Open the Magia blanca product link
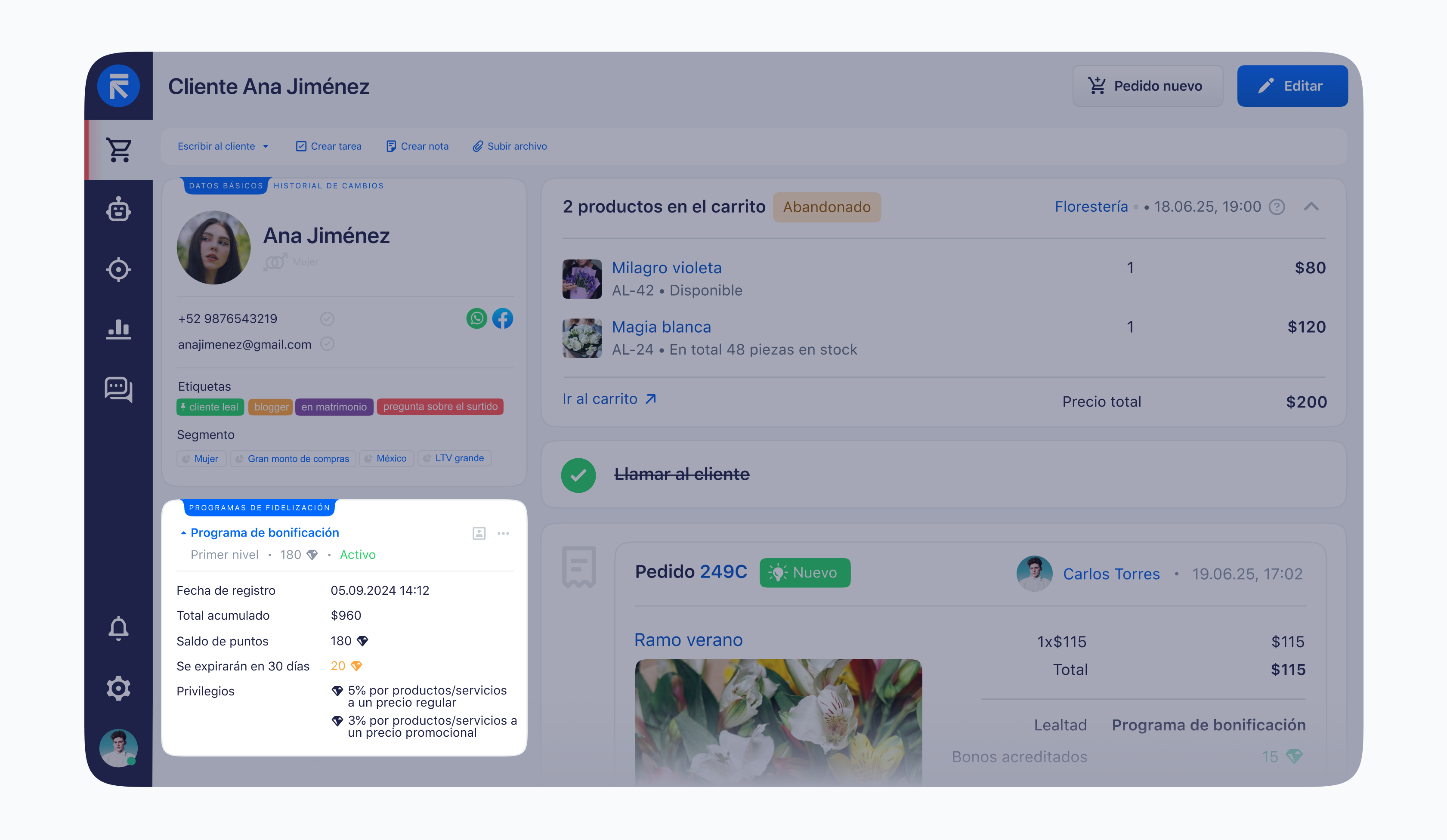 tap(662, 327)
